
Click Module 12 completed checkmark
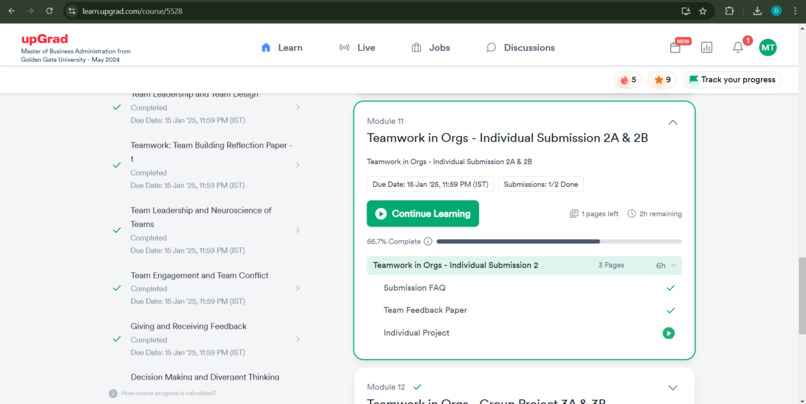click(417, 387)
